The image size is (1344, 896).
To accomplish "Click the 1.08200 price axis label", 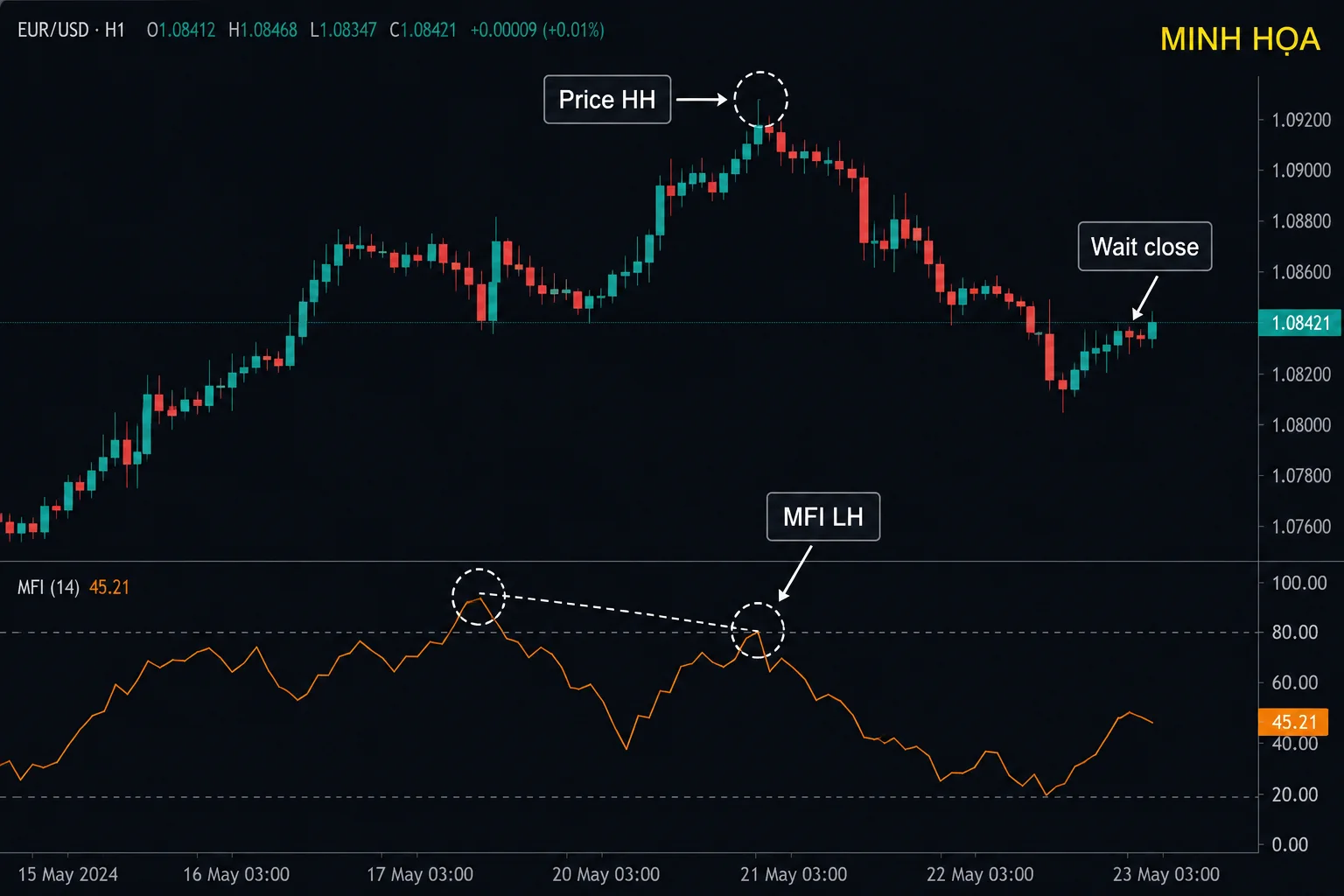I will [1301, 374].
